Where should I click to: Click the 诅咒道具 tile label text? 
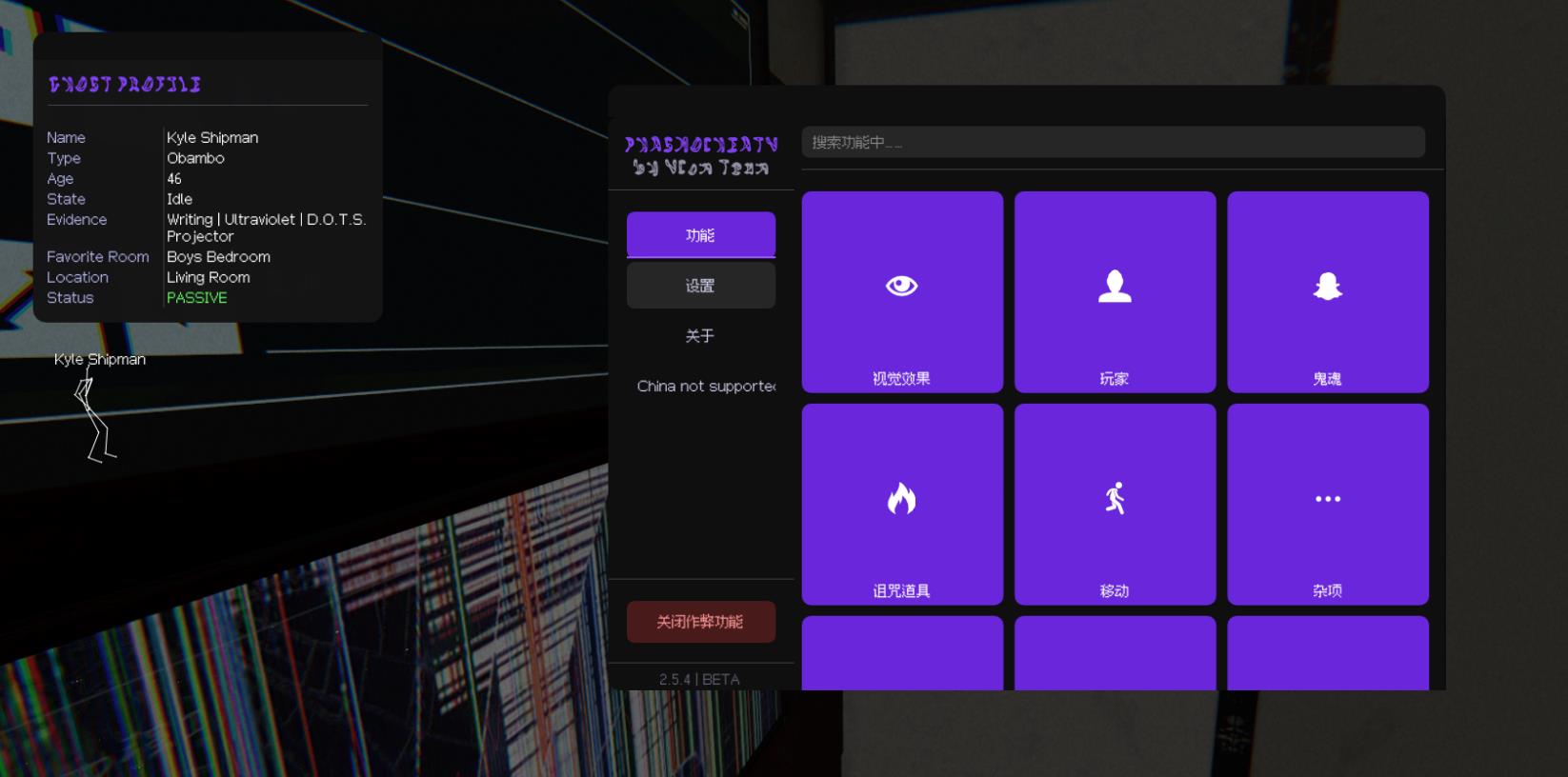tap(901, 590)
